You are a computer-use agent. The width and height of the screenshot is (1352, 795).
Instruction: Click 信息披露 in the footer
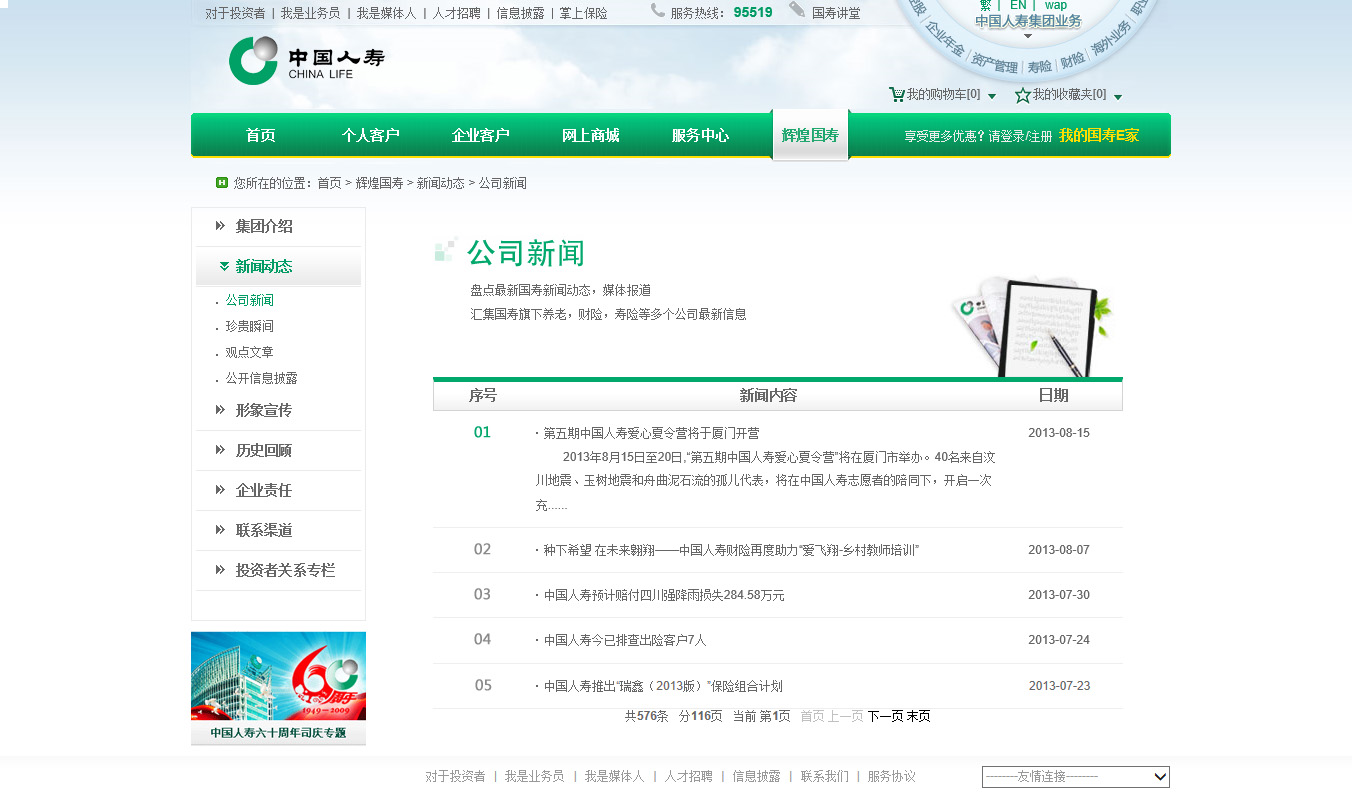point(757,777)
